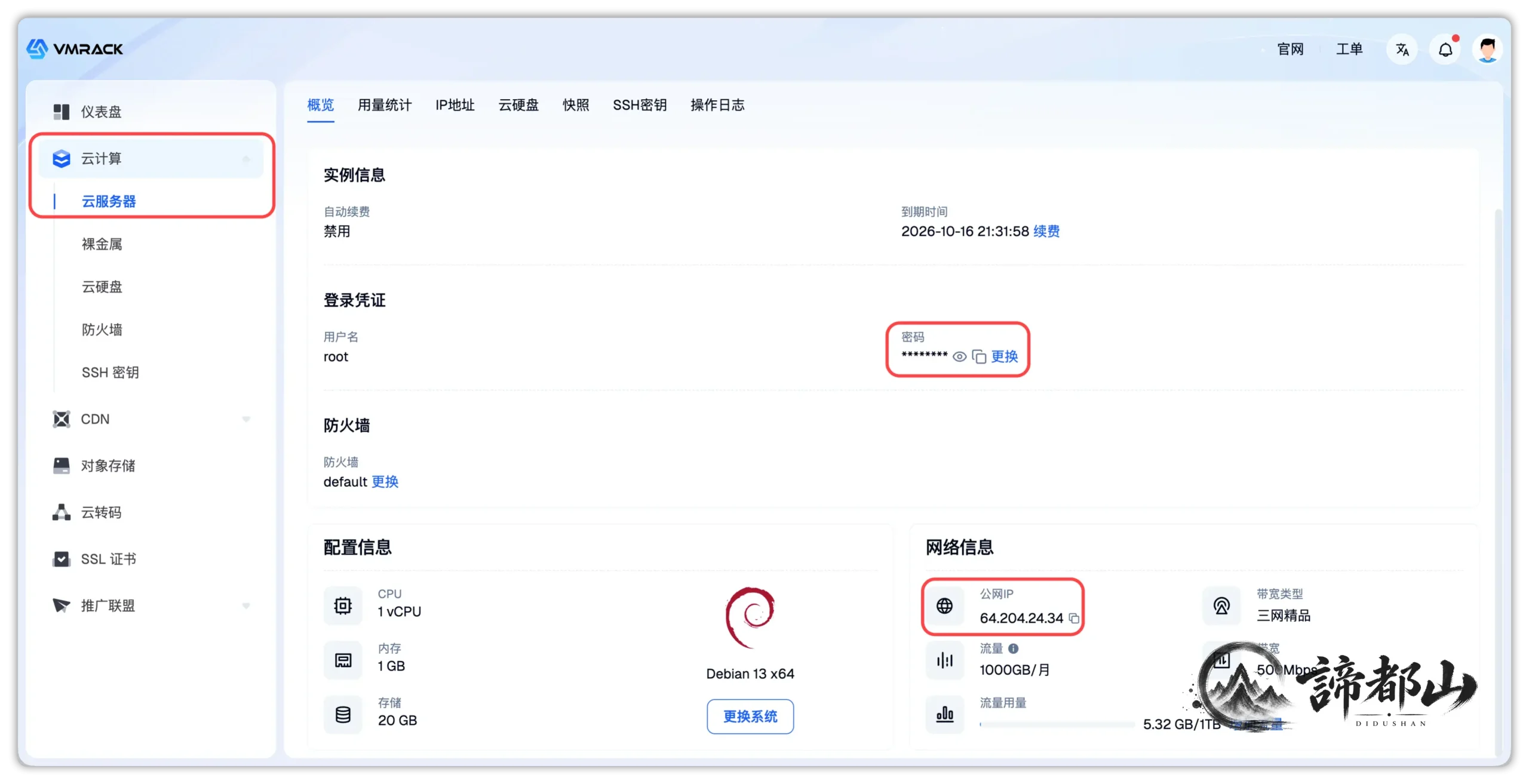Open the notification bell
This screenshot has height=784, width=1529.
pyautogui.click(x=1445, y=50)
